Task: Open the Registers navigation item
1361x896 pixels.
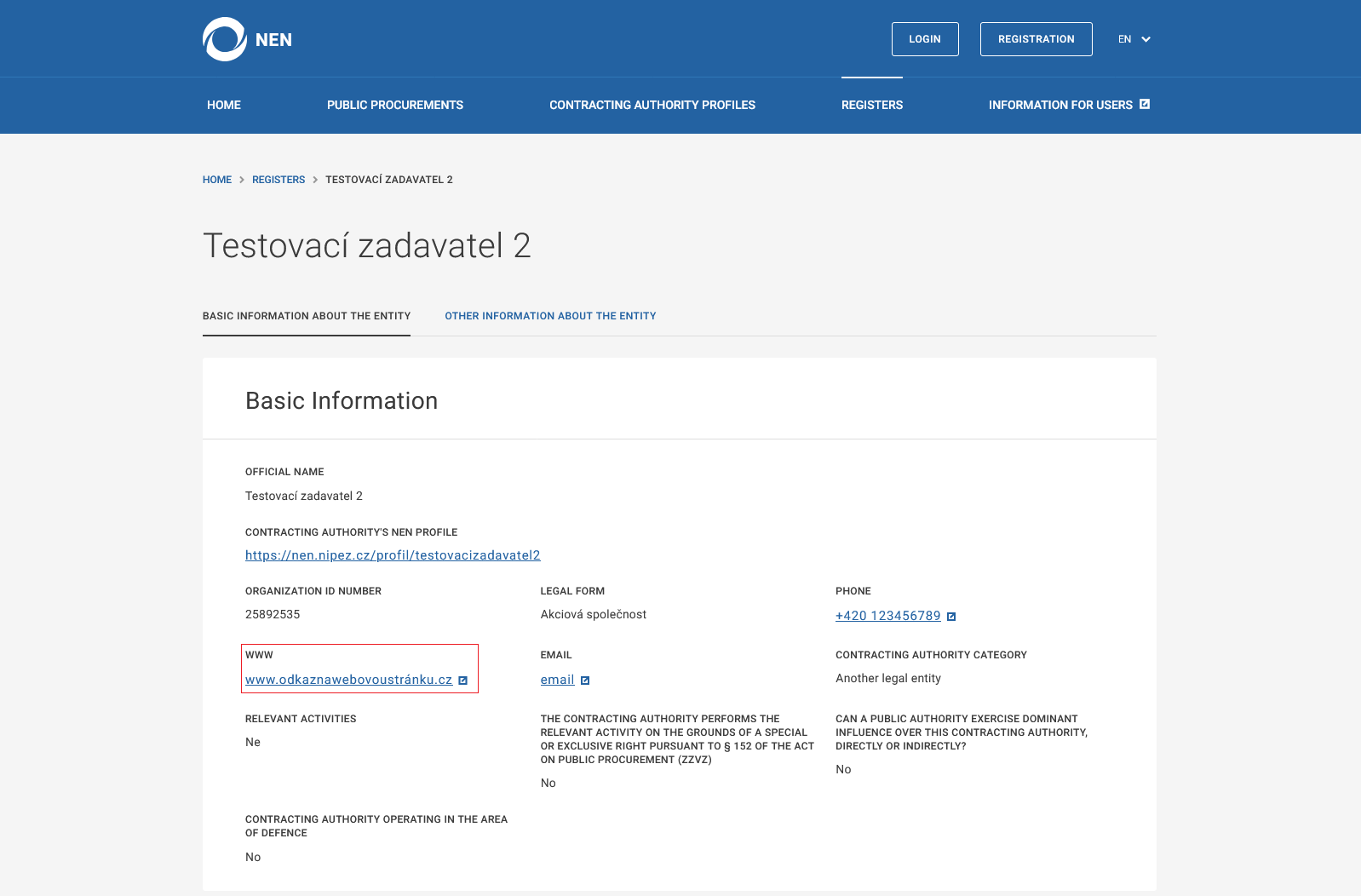Action: click(x=872, y=105)
